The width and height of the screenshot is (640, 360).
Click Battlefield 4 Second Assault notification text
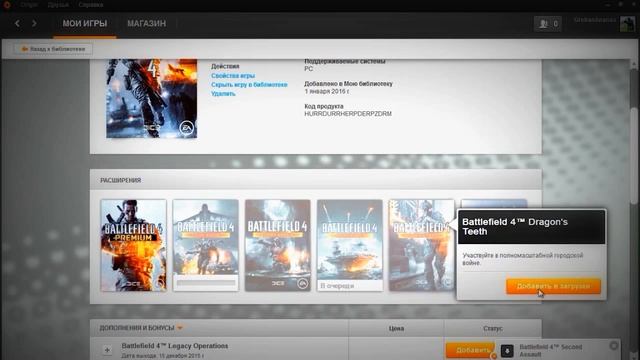pos(550,351)
